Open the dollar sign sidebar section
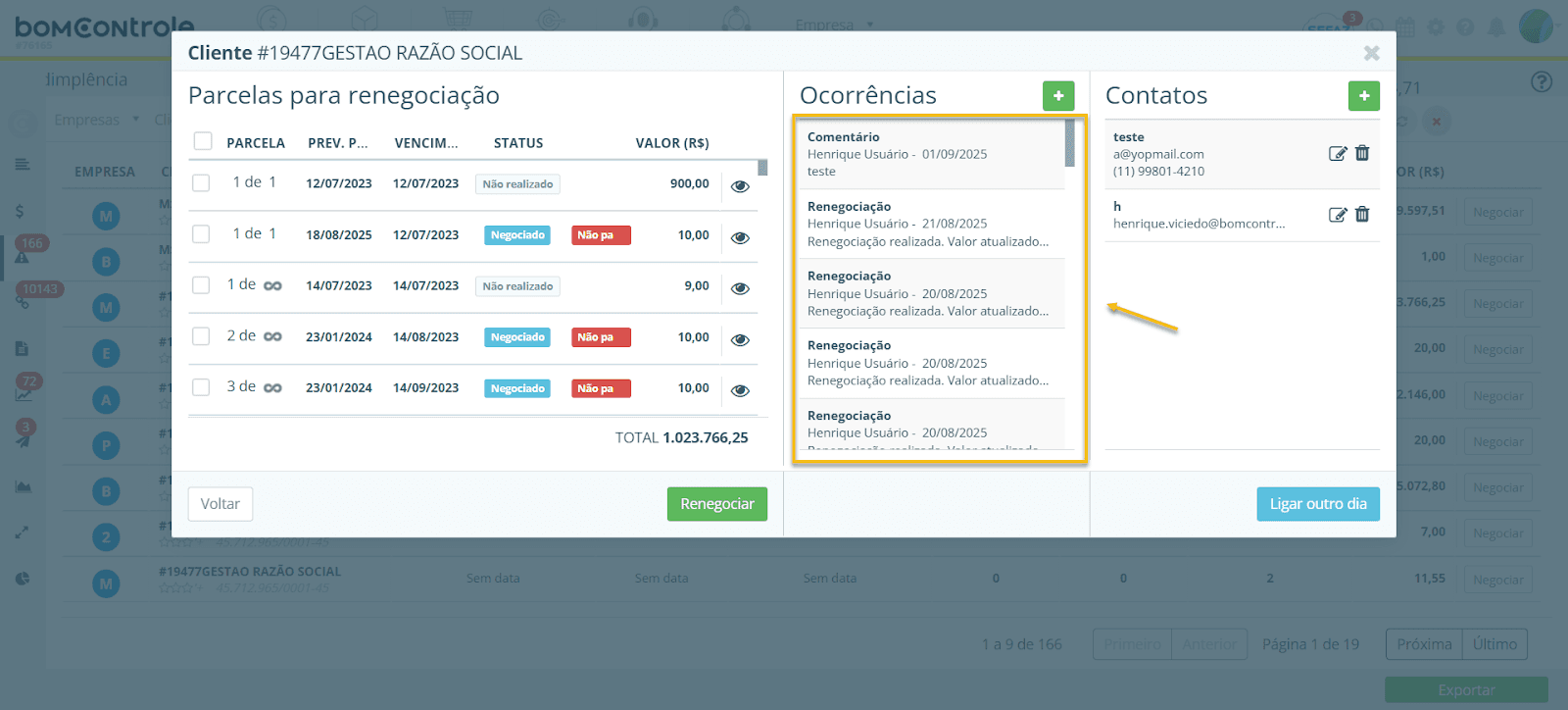 click(20, 211)
